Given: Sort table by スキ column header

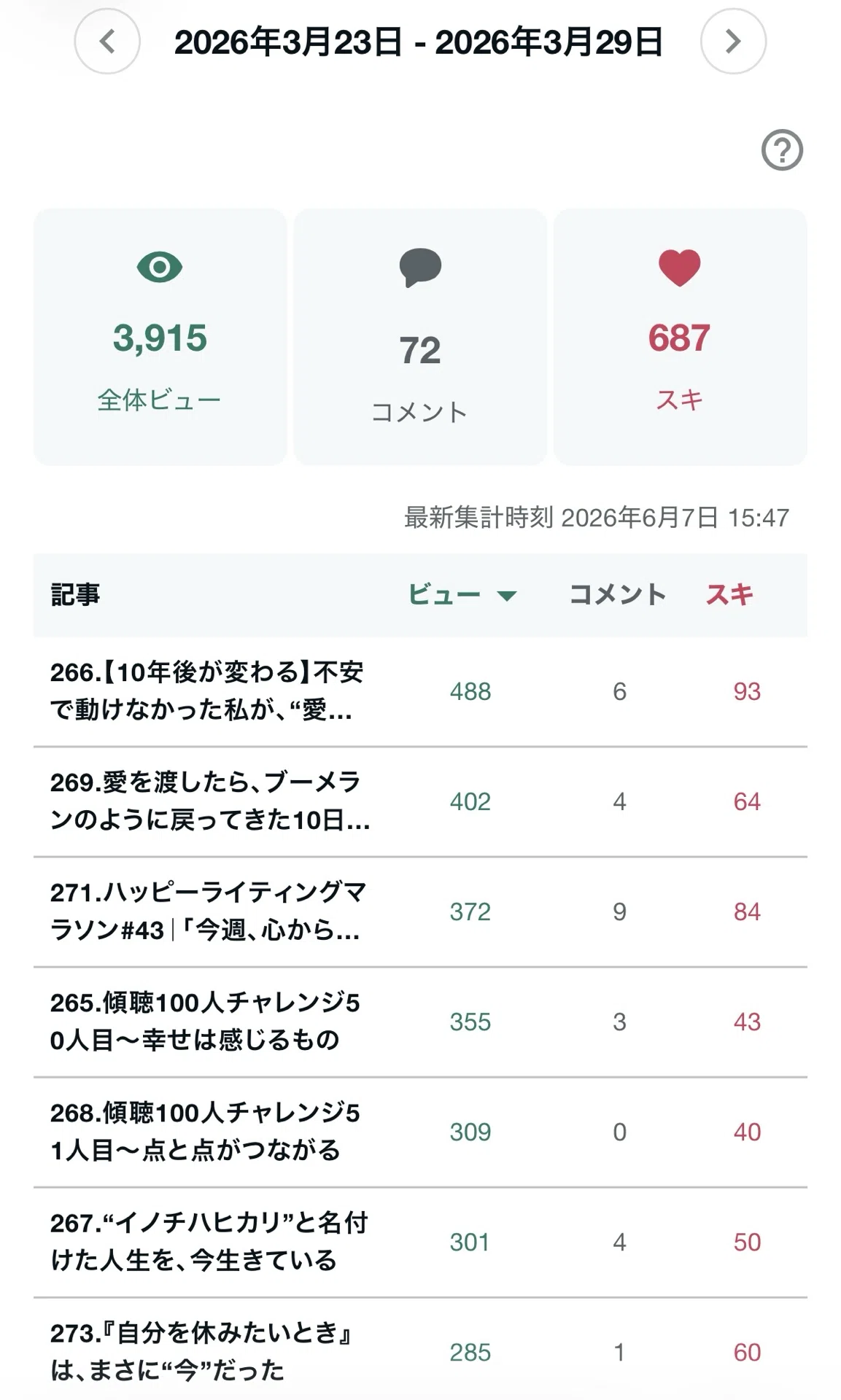Looking at the screenshot, I should 729,595.
